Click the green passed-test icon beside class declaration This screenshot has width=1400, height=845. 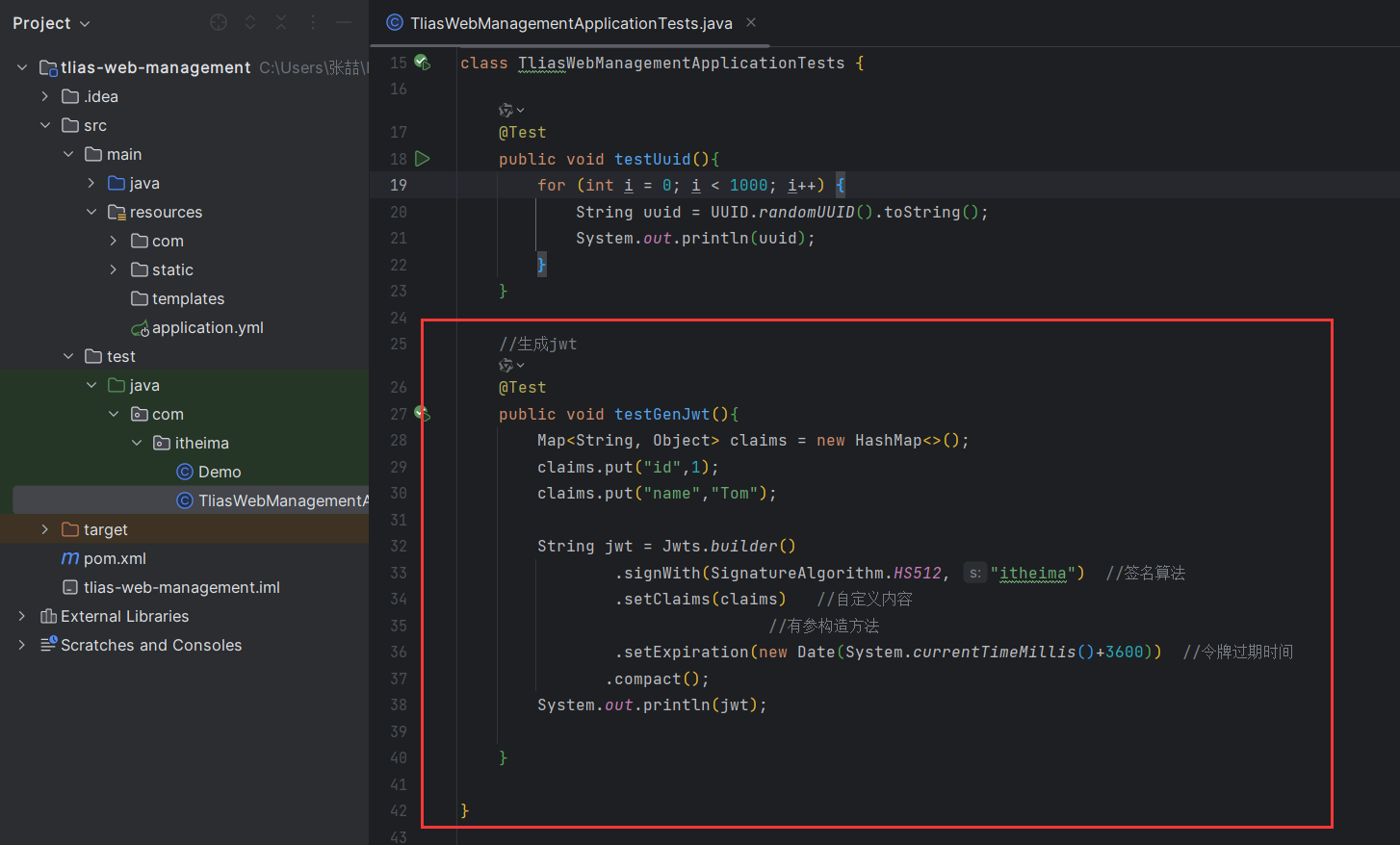point(422,61)
